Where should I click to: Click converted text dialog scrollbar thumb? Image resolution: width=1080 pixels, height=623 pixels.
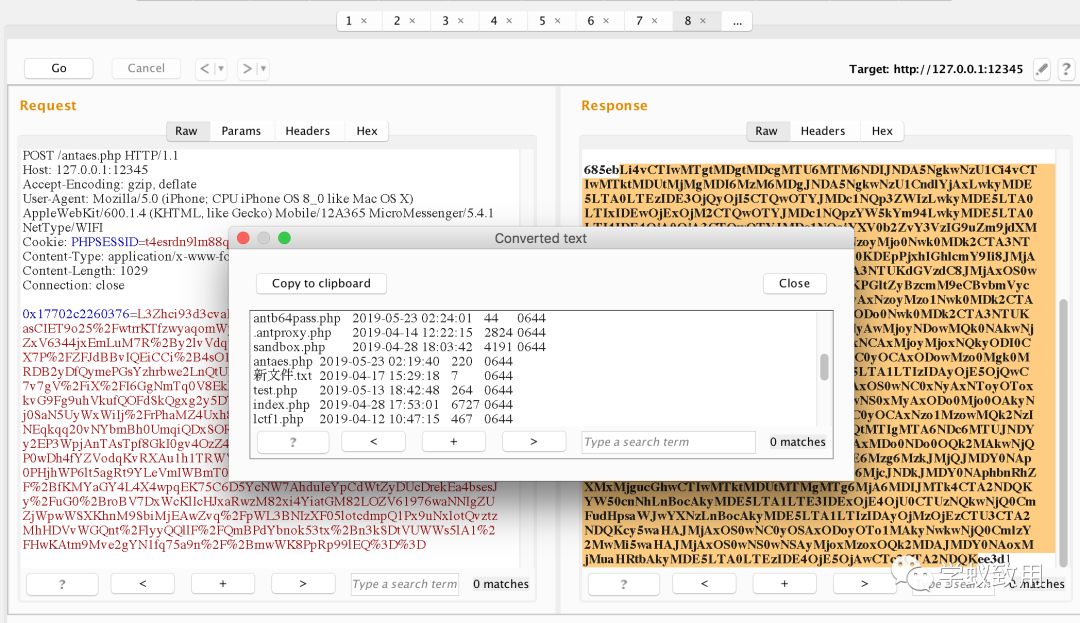point(824,366)
